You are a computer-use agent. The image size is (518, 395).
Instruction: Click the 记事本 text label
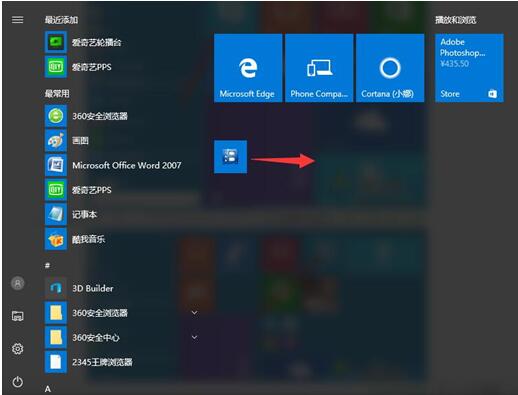coord(84,214)
